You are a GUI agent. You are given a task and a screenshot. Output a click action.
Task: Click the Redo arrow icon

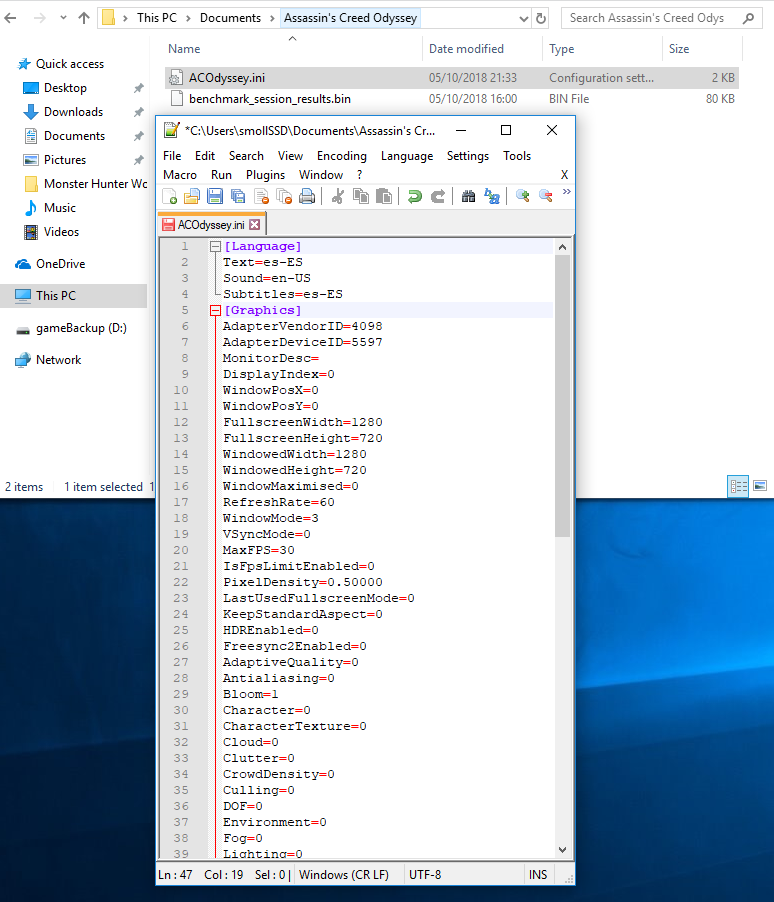(438, 197)
